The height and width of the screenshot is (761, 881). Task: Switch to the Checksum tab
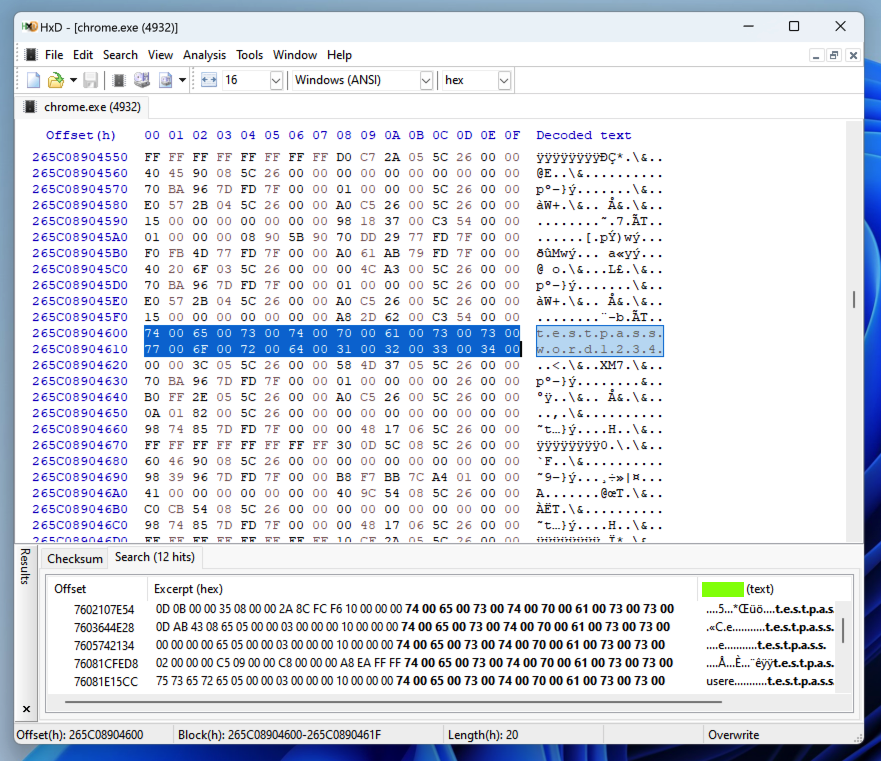pos(75,558)
